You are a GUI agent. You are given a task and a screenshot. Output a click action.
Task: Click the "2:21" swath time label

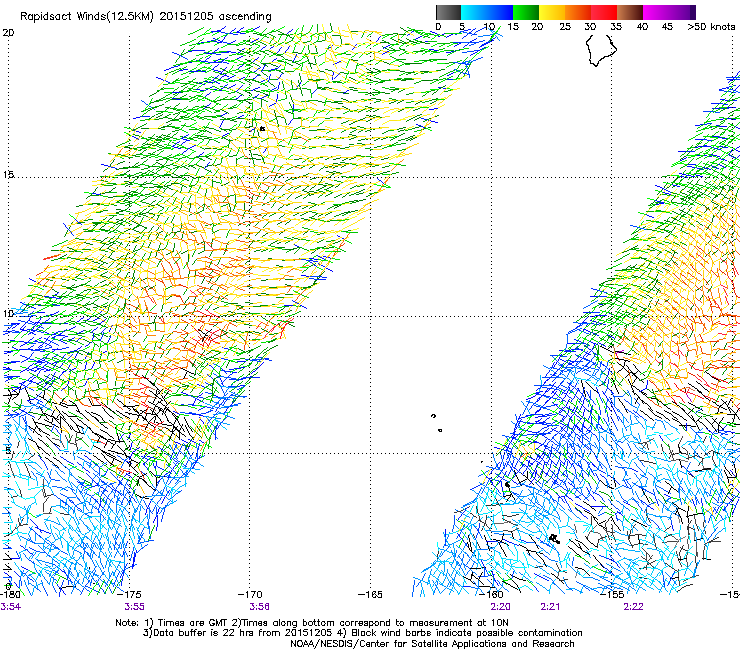[550, 607]
